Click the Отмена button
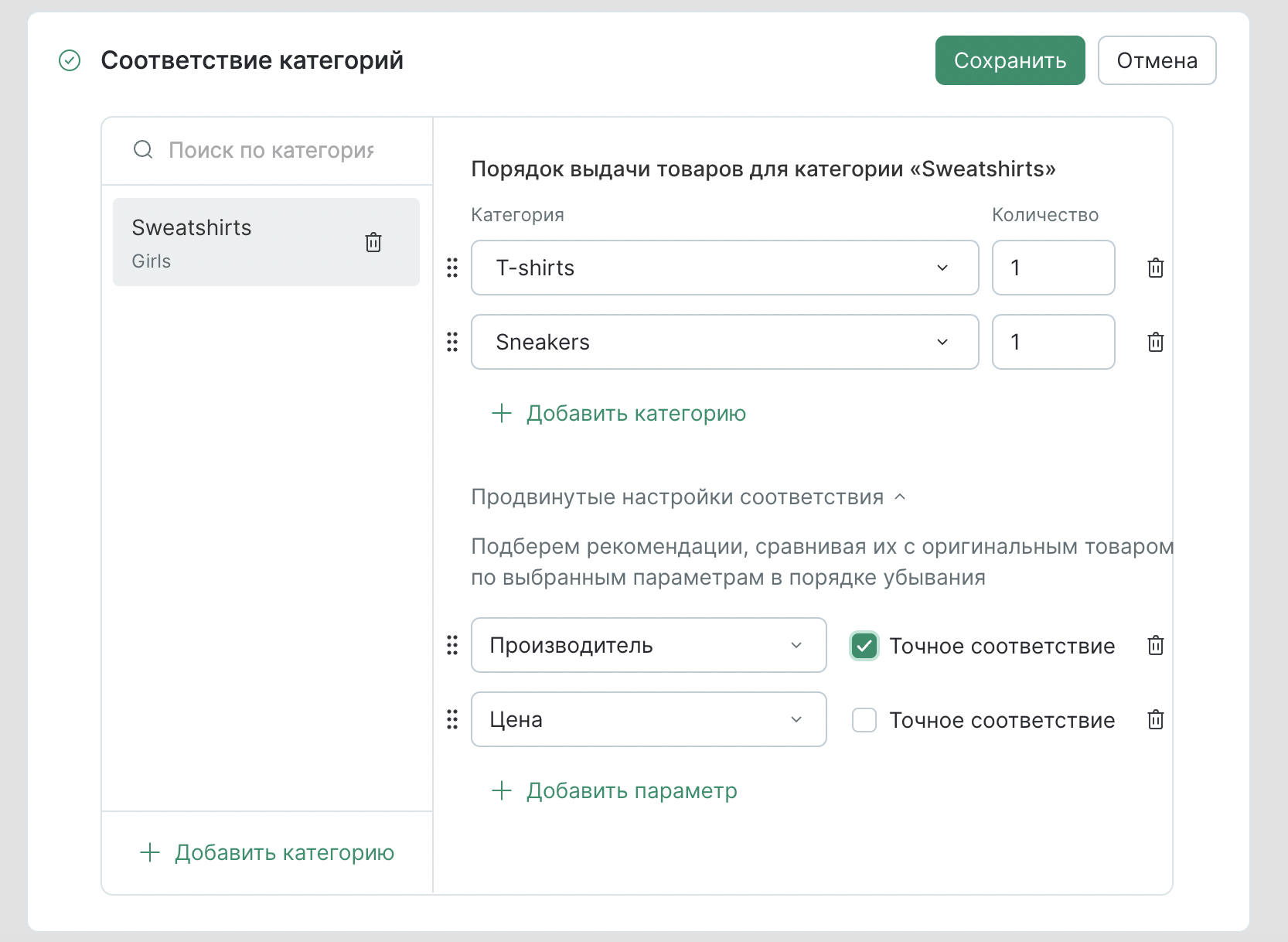This screenshot has width=1288, height=942. point(1157,60)
